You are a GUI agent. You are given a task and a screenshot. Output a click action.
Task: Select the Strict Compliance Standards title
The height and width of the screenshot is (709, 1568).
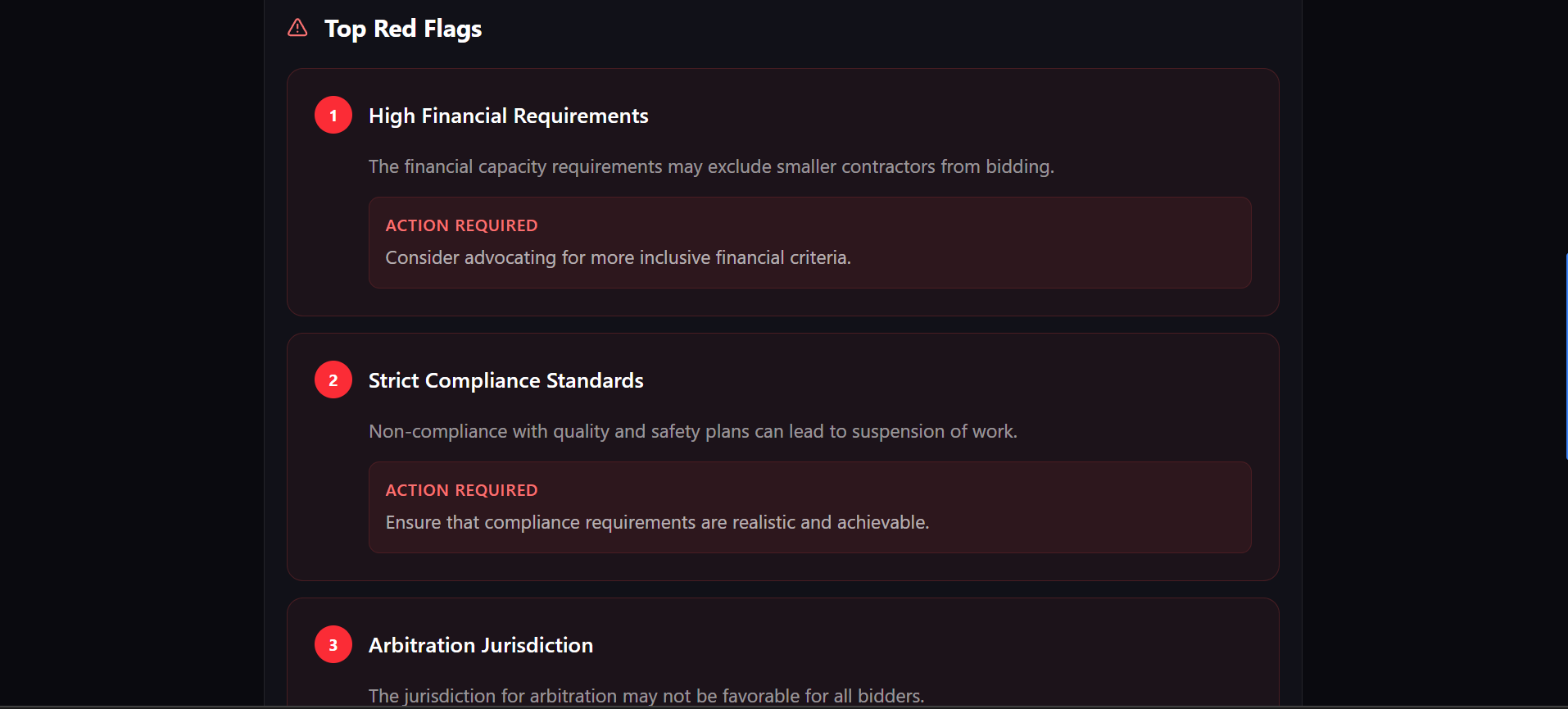point(505,381)
